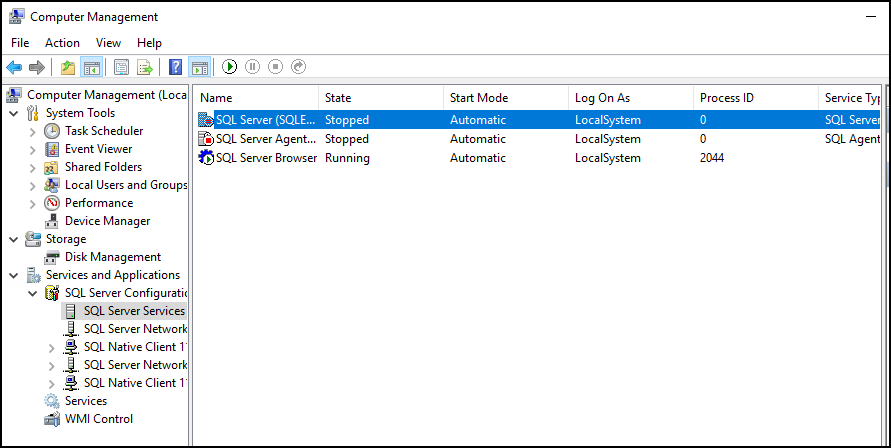Open Help via the question mark icon

tap(176, 67)
